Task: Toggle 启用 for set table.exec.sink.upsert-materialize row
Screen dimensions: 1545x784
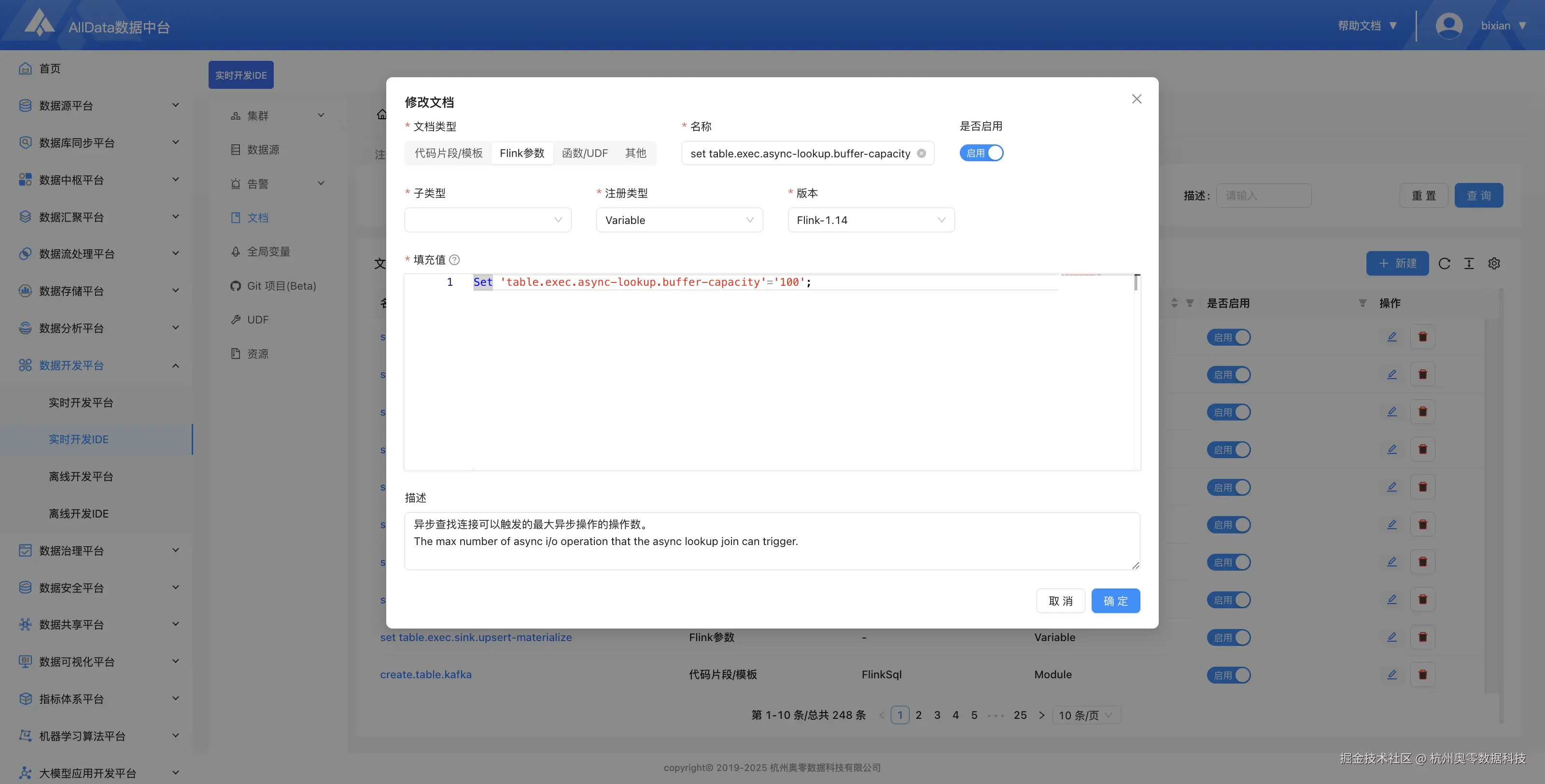Action: pyautogui.click(x=1228, y=637)
